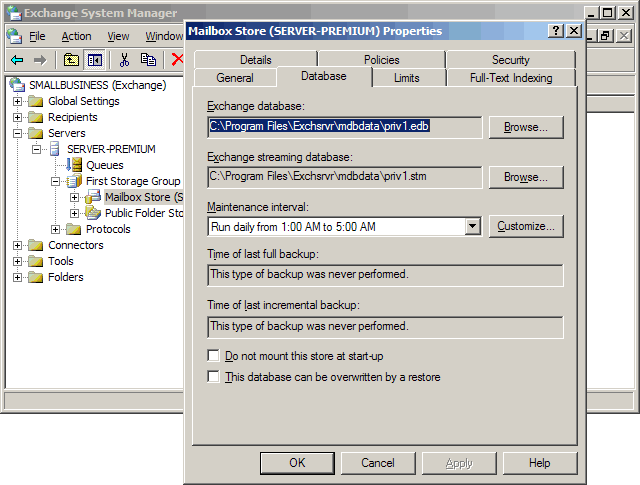Viewport: 640px width, 485px height.
Task: Click the Help button
Action: click(x=540, y=463)
